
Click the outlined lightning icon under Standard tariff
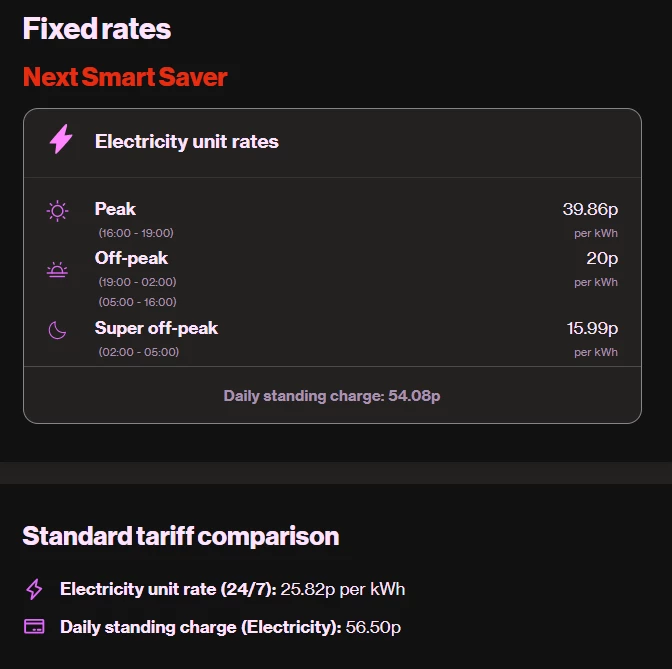tap(34, 589)
